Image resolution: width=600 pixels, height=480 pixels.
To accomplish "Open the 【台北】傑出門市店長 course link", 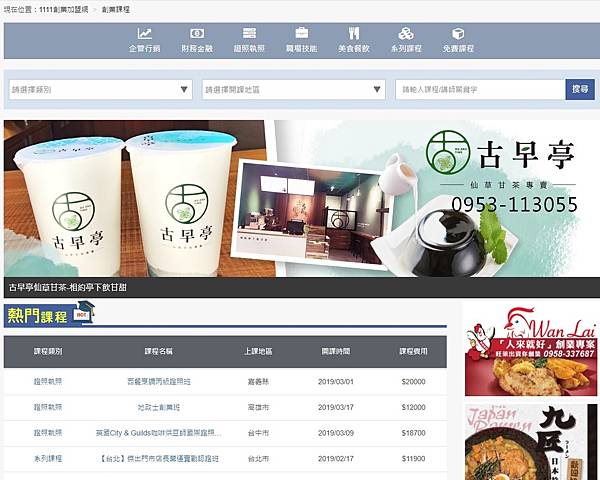I will [158, 459].
